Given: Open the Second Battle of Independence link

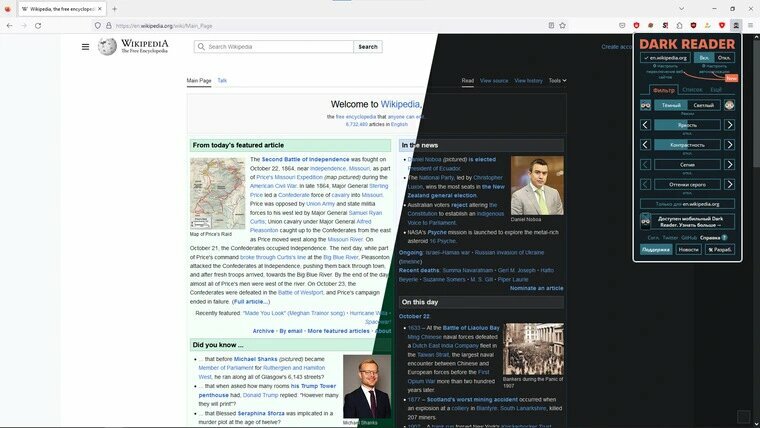Looking at the screenshot, I should [x=305, y=159].
